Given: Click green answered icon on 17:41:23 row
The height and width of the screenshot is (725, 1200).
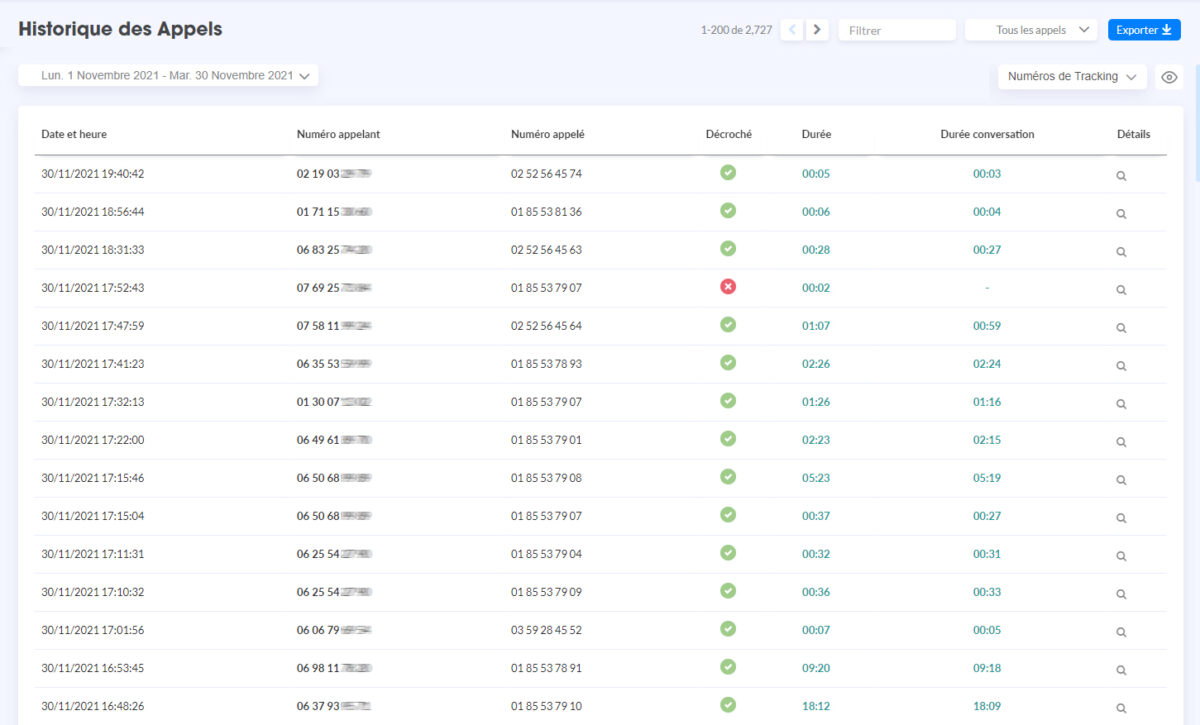Looking at the screenshot, I should [728, 363].
